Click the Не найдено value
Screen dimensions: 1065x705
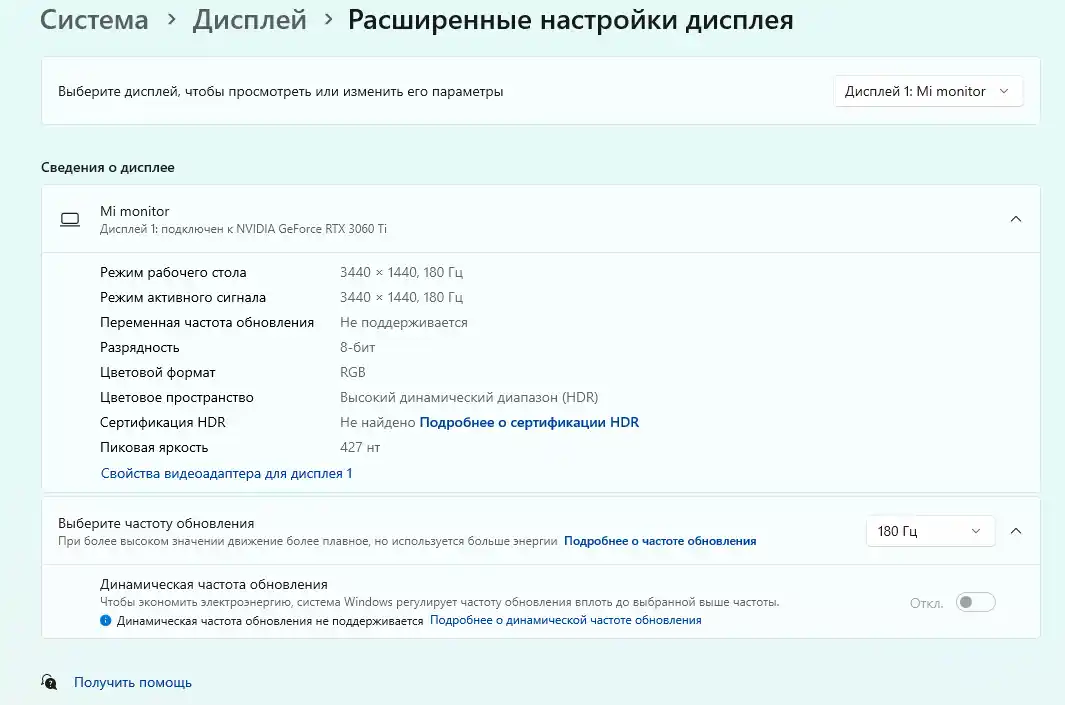pyautogui.click(x=378, y=422)
